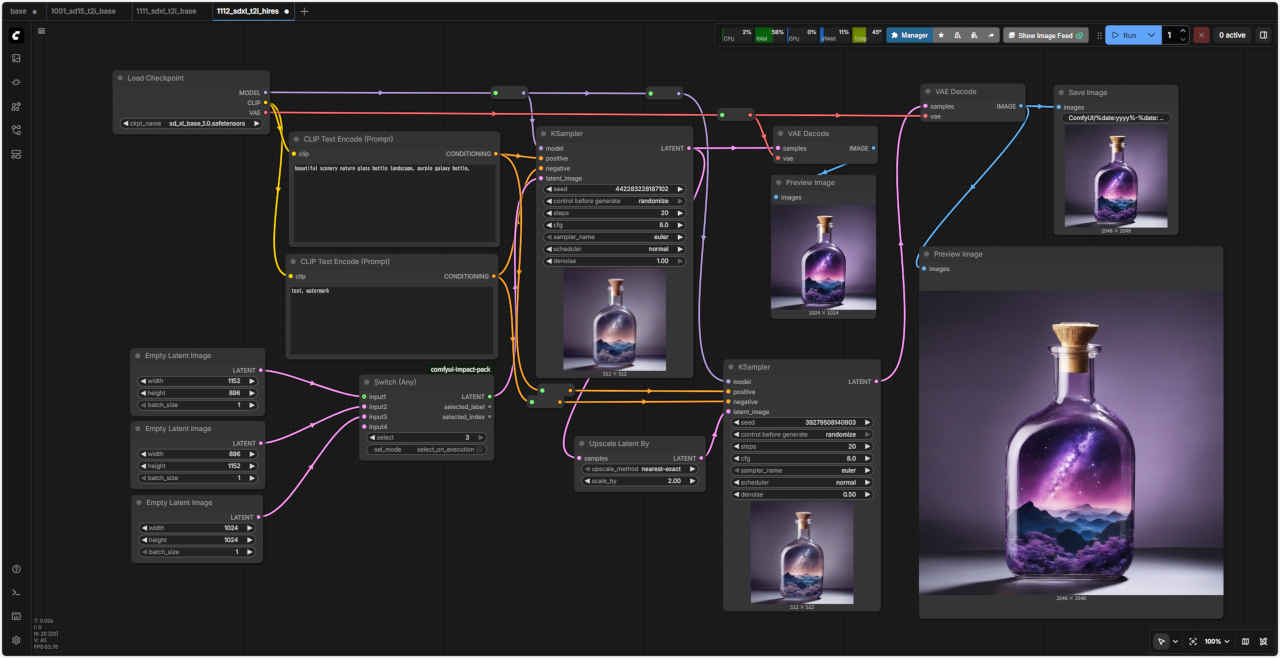Viewport: 1280px width, 658px height.
Task: Switch to the 1111_sdxl_t2i_base tab
Action: coord(165,11)
